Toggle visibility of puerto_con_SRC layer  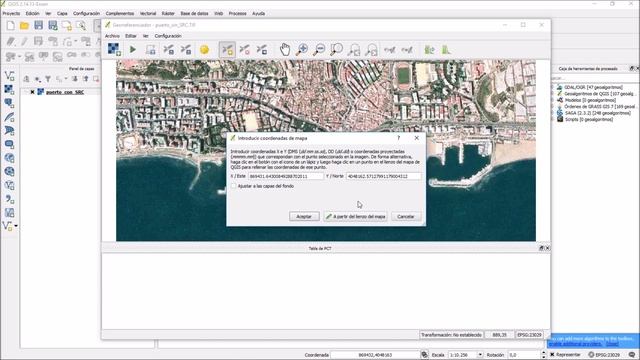pyautogui.click(x=32, y=92)
